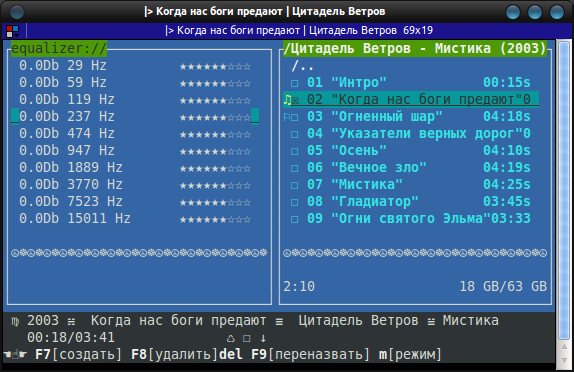The width and height of the screenshot is (574, 372).
Task: Adjust the 29 Hz equalizer star bar
Action: (215, 67)
